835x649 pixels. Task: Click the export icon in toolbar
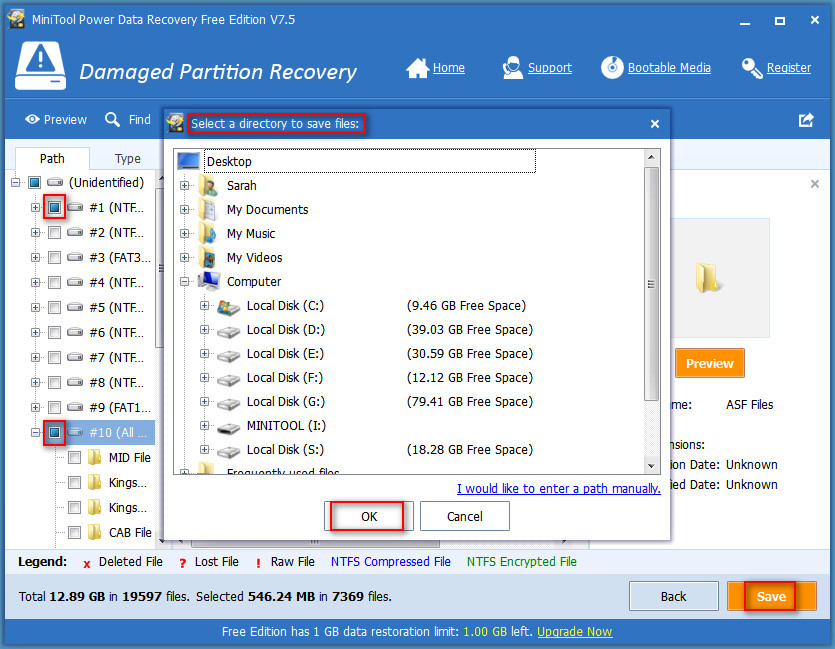tap(806, 120)
